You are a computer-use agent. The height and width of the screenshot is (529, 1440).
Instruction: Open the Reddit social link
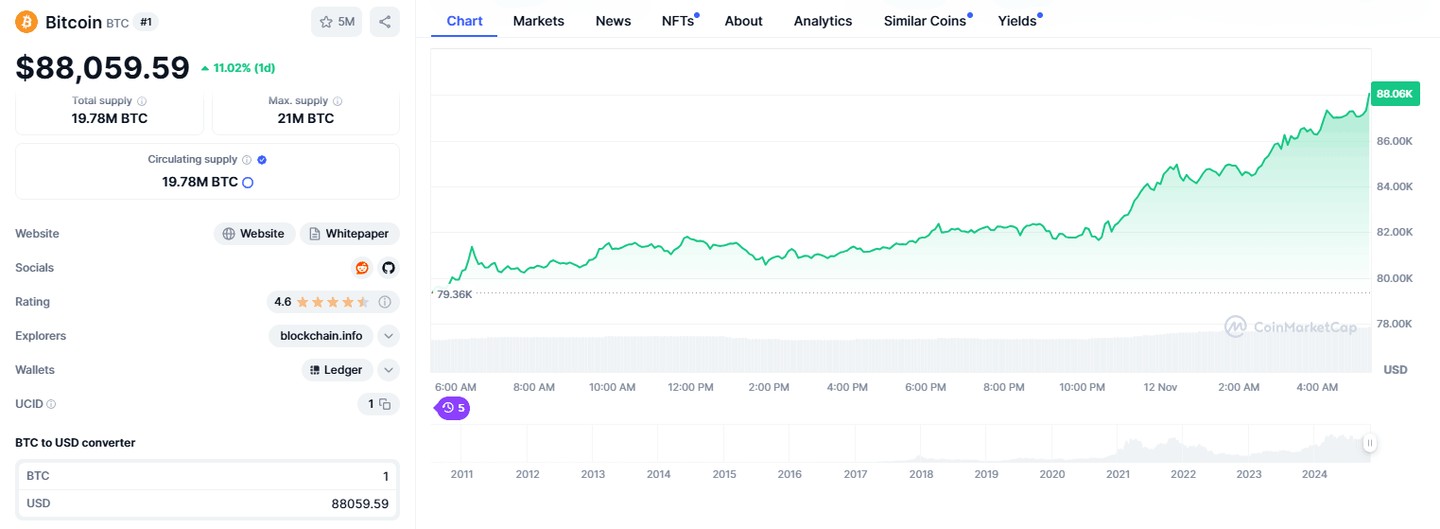(362, 268)
